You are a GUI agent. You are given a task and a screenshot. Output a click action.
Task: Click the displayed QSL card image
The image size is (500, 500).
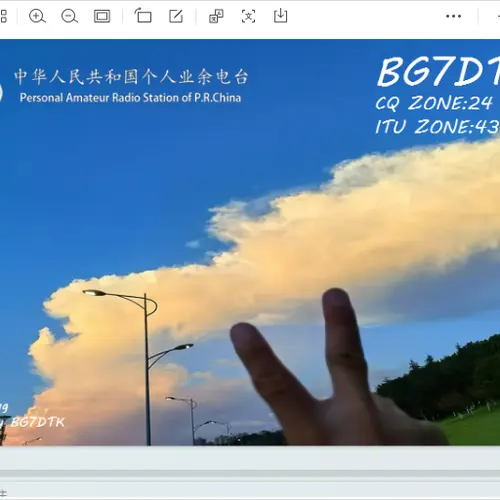tap(250, 242)
